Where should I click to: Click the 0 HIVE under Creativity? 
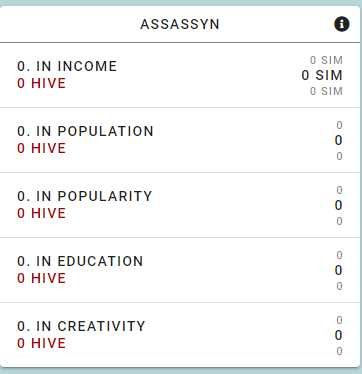(42, 343)
